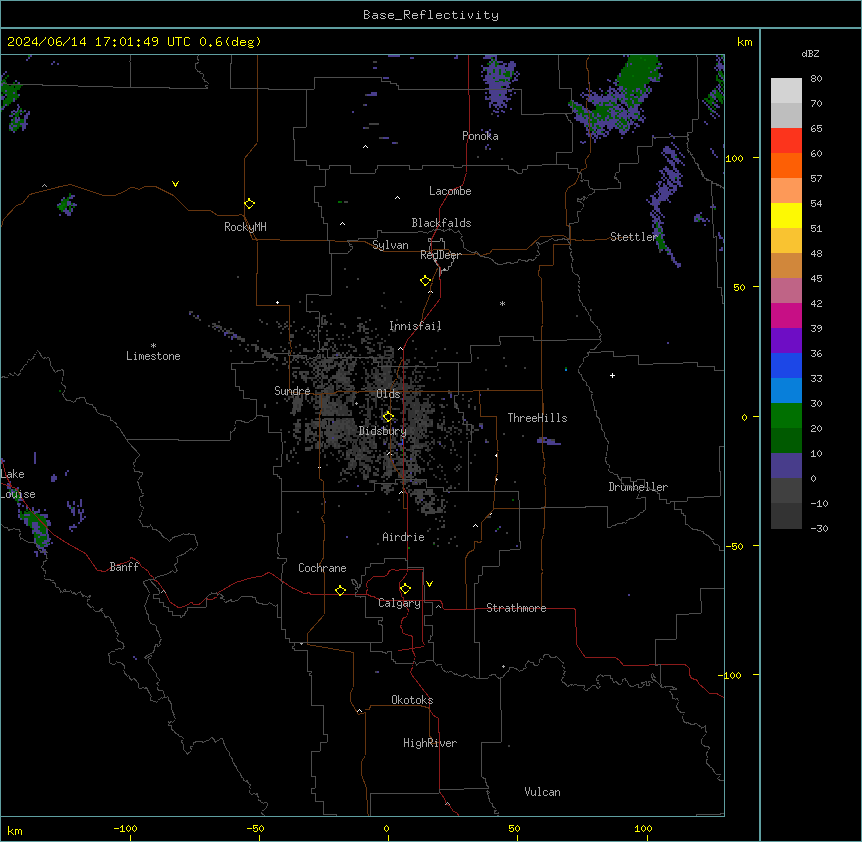Click the -100 tick label on bottom axis
This screenshot has width=862, height=842.
[x=125, y=828]
